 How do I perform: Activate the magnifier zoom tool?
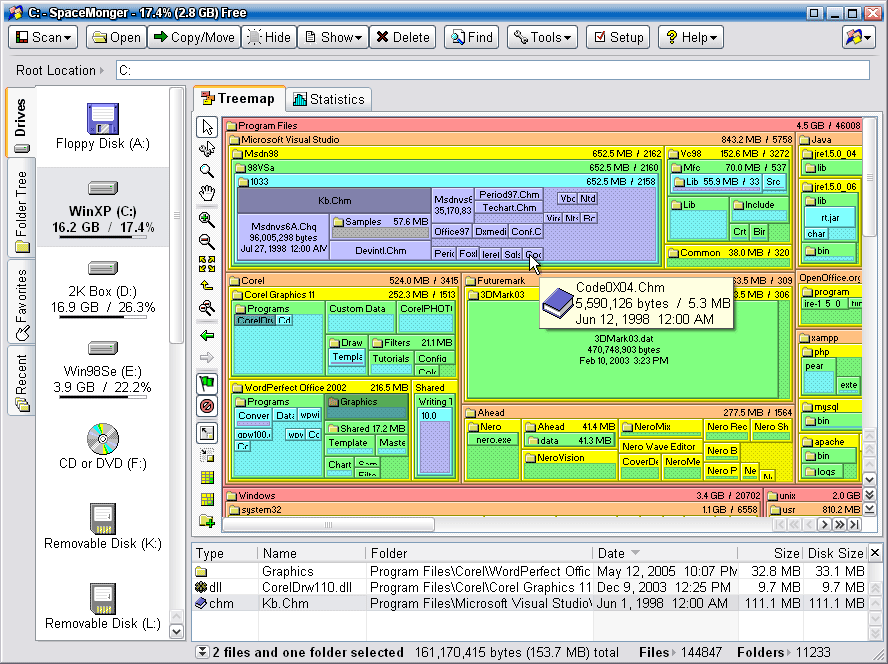click(207, 171)
